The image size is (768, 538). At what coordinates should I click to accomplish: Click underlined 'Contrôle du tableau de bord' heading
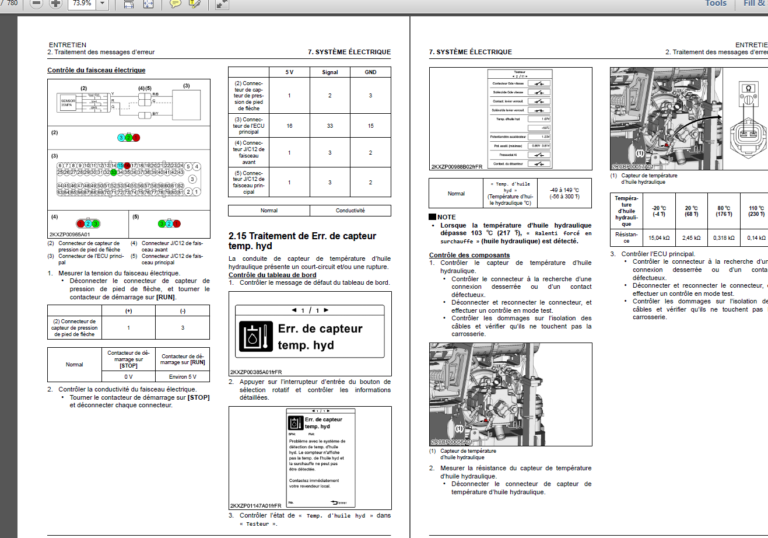point(272,275)
